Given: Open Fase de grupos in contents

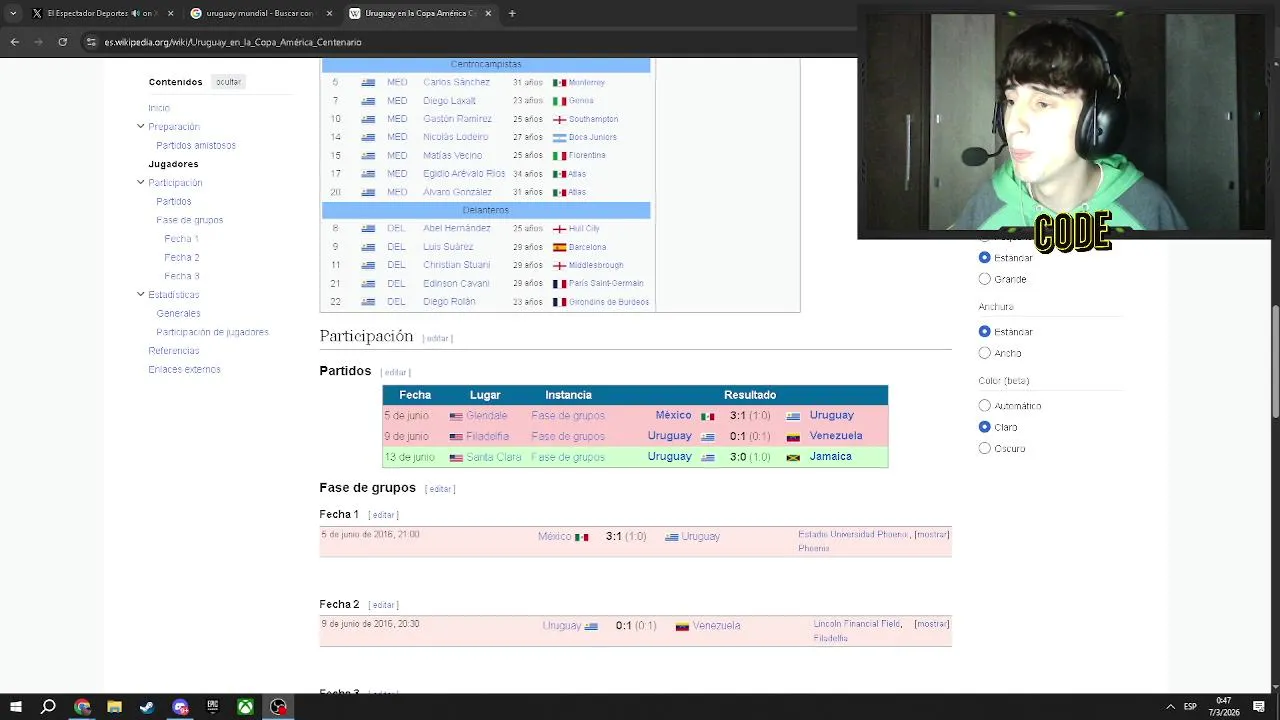Looking at the screenshot, I should pyautogui.click(x=189, y=220).
